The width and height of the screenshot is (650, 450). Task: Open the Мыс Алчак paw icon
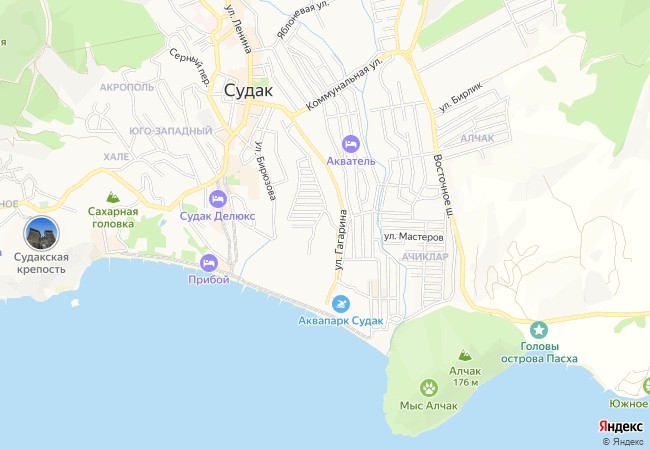point(429,388)
